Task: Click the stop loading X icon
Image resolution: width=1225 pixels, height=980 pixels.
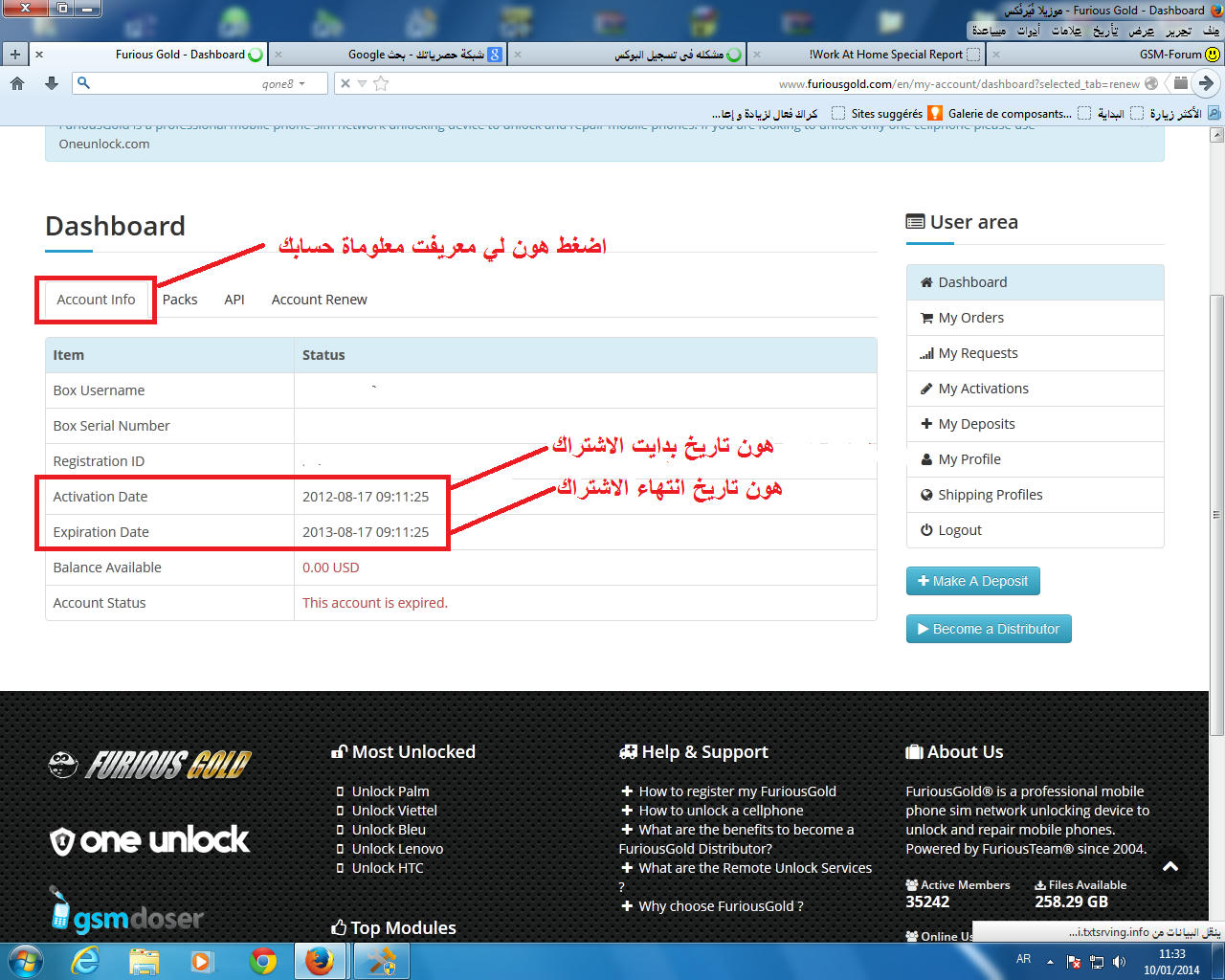Action: (345, 83)
